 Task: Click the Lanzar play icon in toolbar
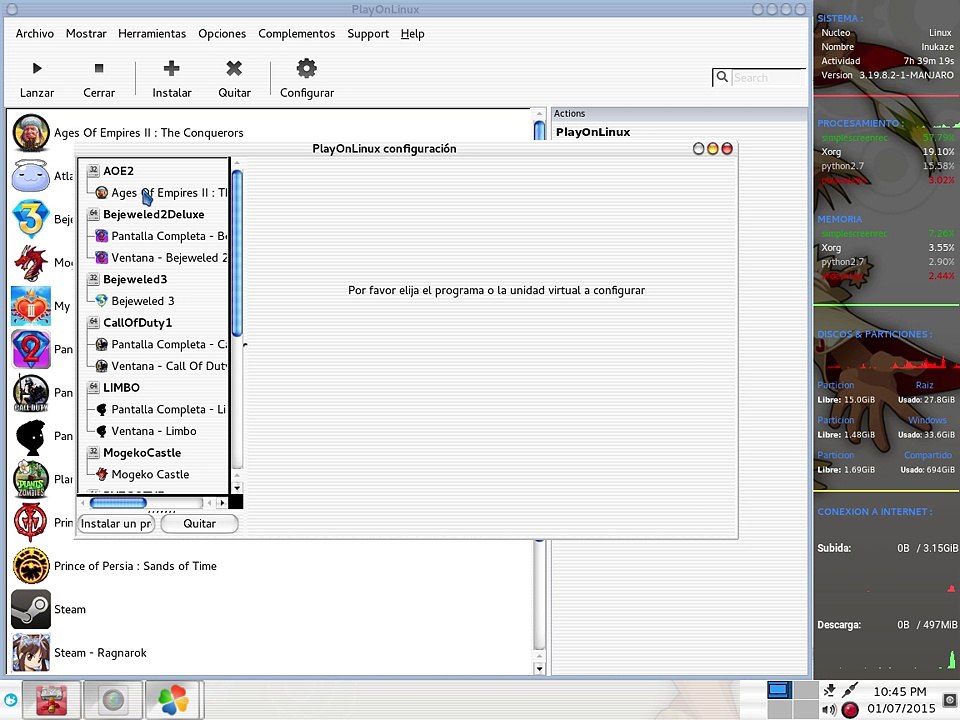pyautogui.click(x=37, y=68)
